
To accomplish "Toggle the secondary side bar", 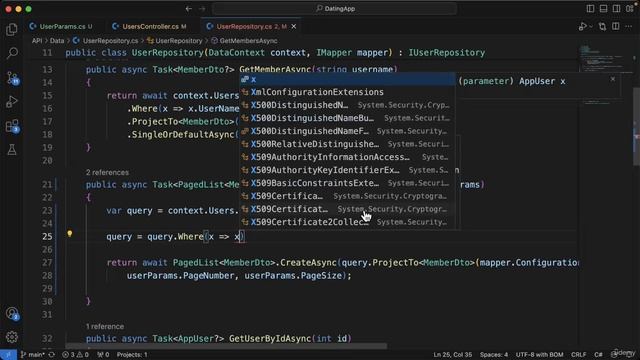I will 616,9.
